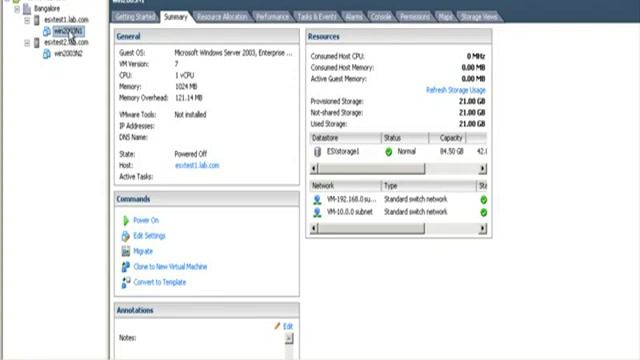Click the Bangalore datacenter icon
The image size is (640, 360).
27,9
